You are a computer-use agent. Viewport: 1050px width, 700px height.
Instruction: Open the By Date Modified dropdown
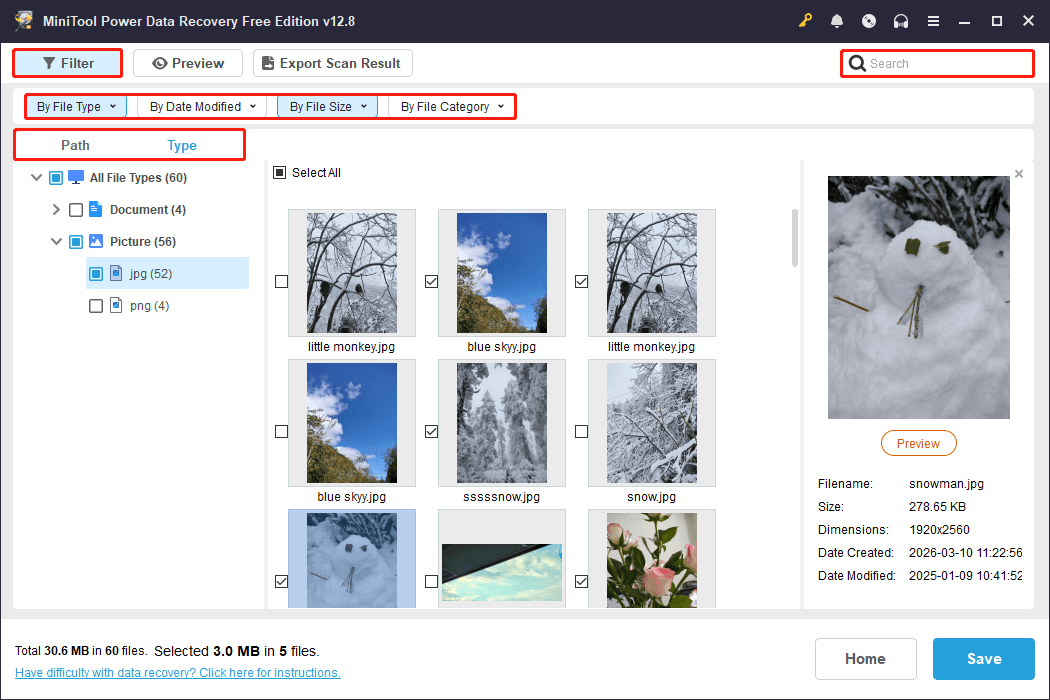pos(203,106)
